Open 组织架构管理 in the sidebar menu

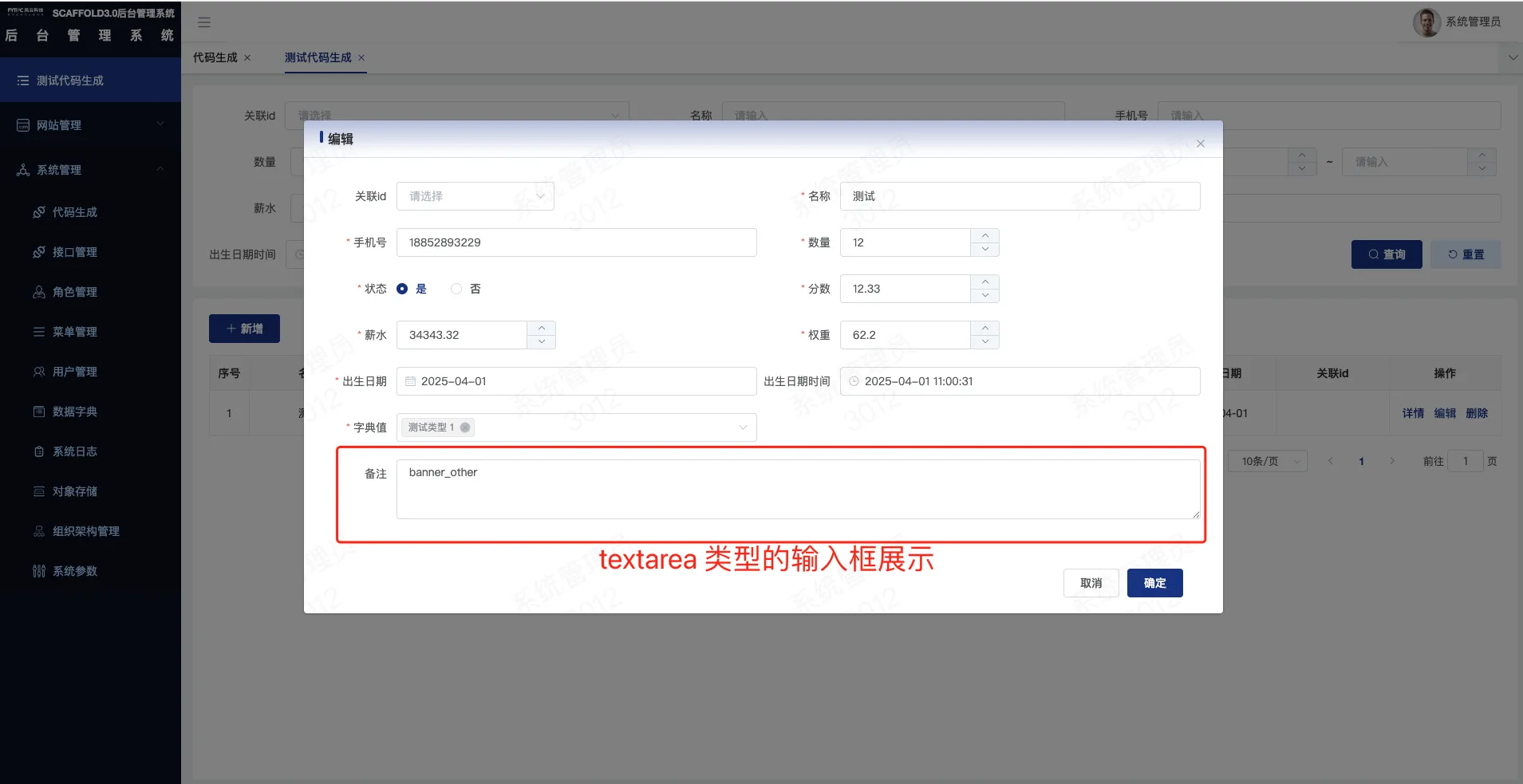point(85,531)
